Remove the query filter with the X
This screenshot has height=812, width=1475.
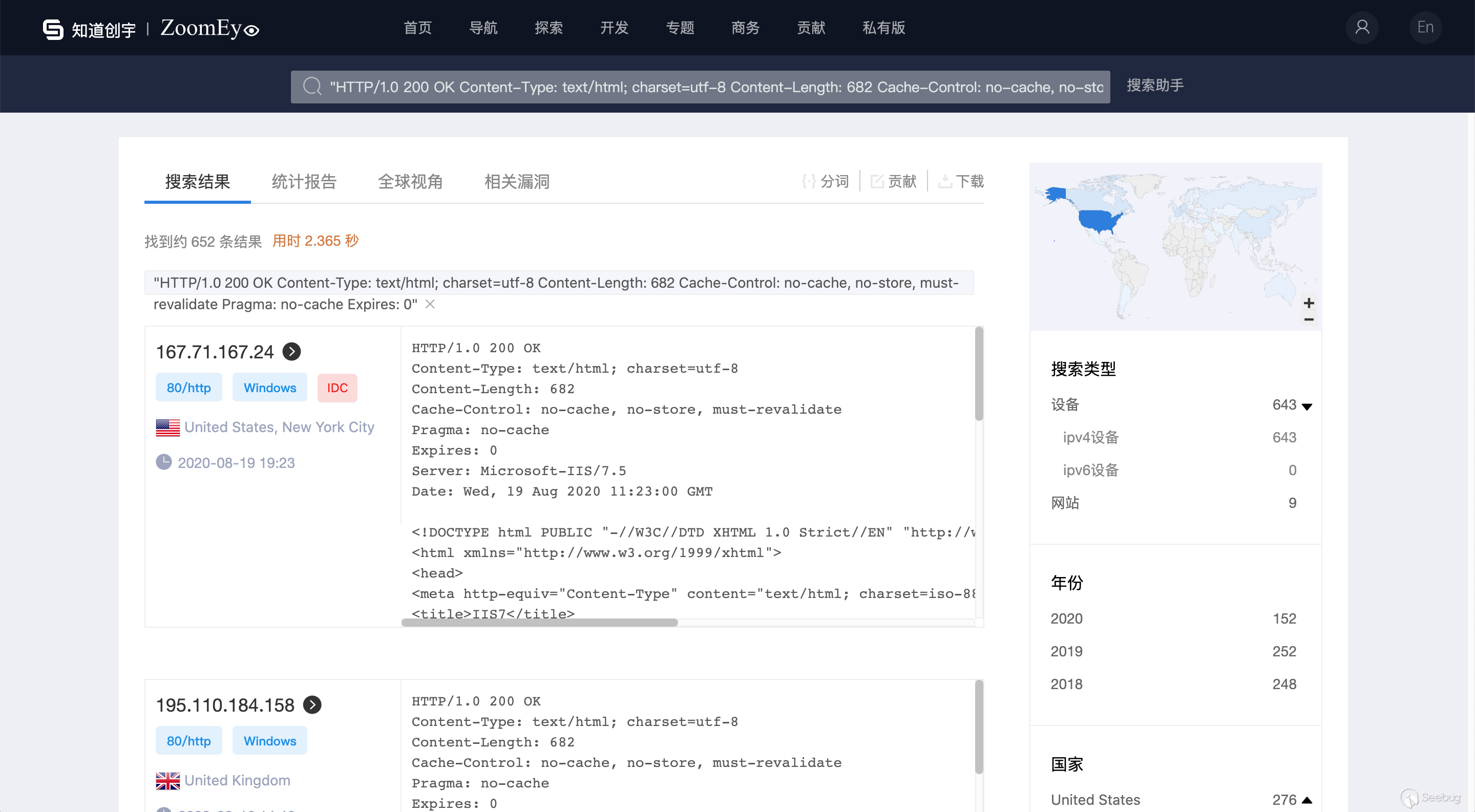click(x=430, y=304)
